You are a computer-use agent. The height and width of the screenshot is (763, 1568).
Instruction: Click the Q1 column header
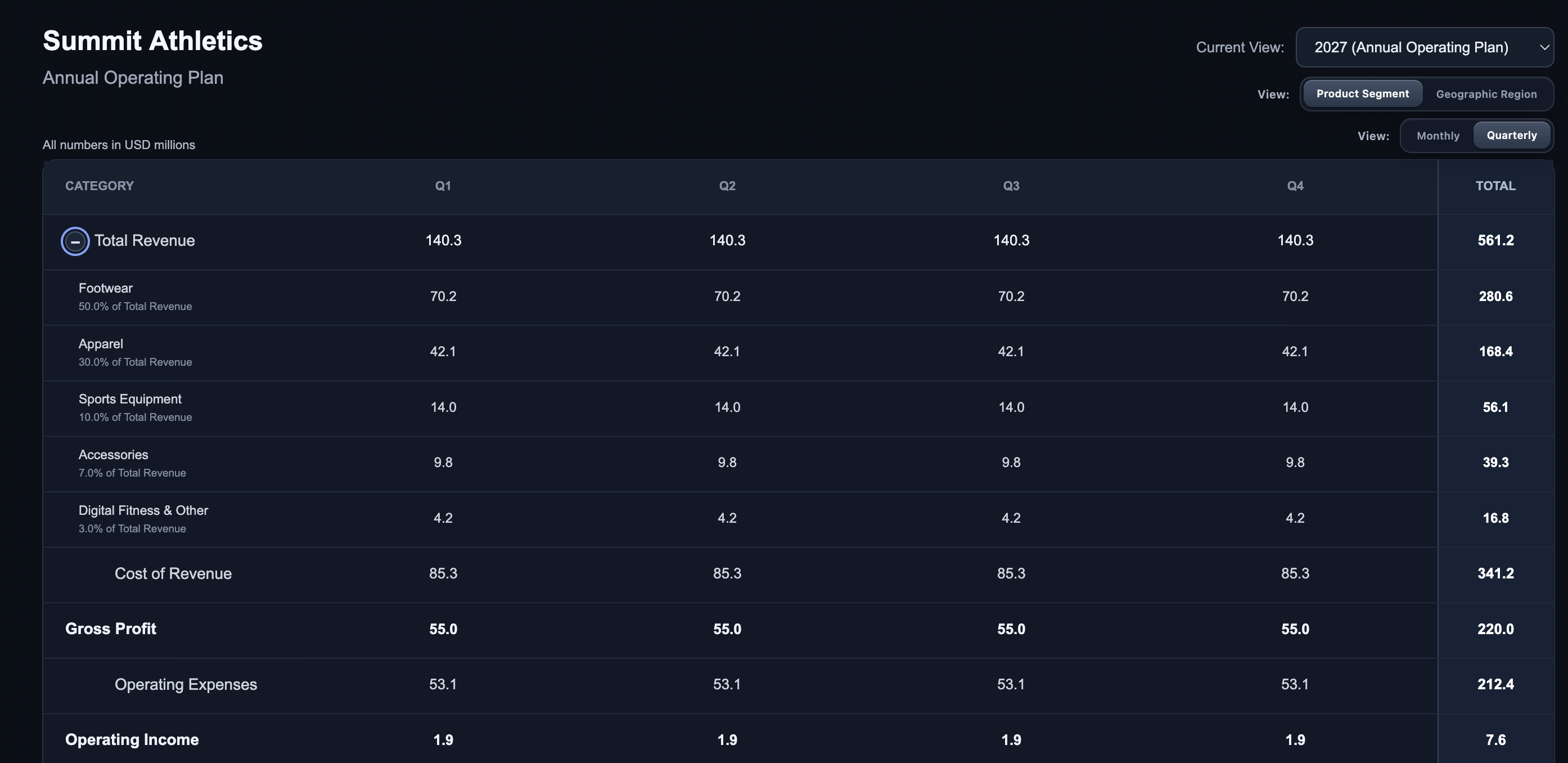click(x=443, y=186)
